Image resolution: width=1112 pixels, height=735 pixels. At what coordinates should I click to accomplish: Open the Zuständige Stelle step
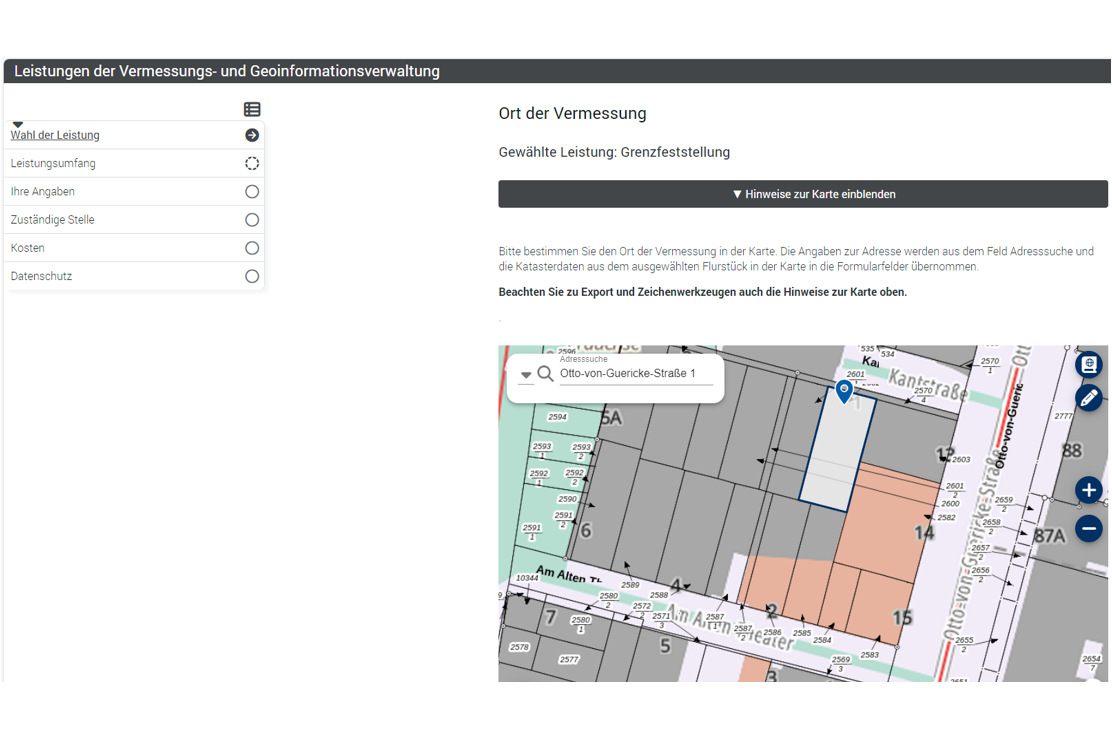click(52, 220)
